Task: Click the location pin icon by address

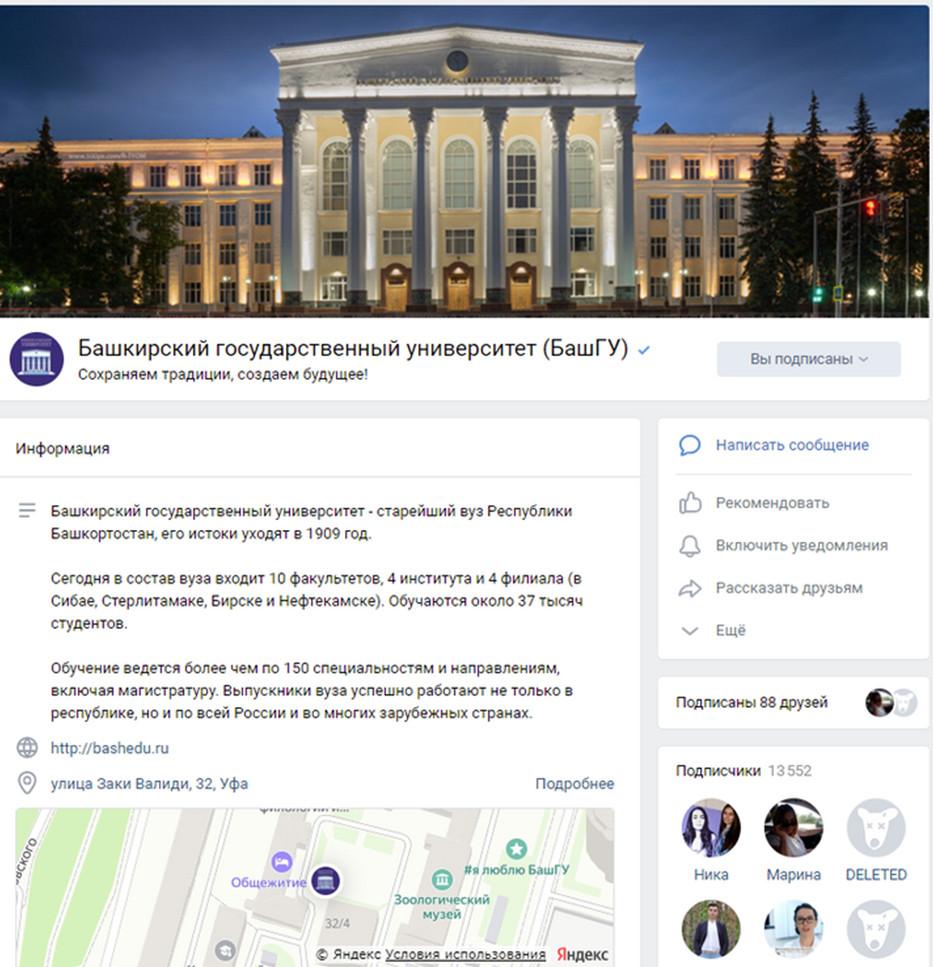Action: (x=27, y=783)
